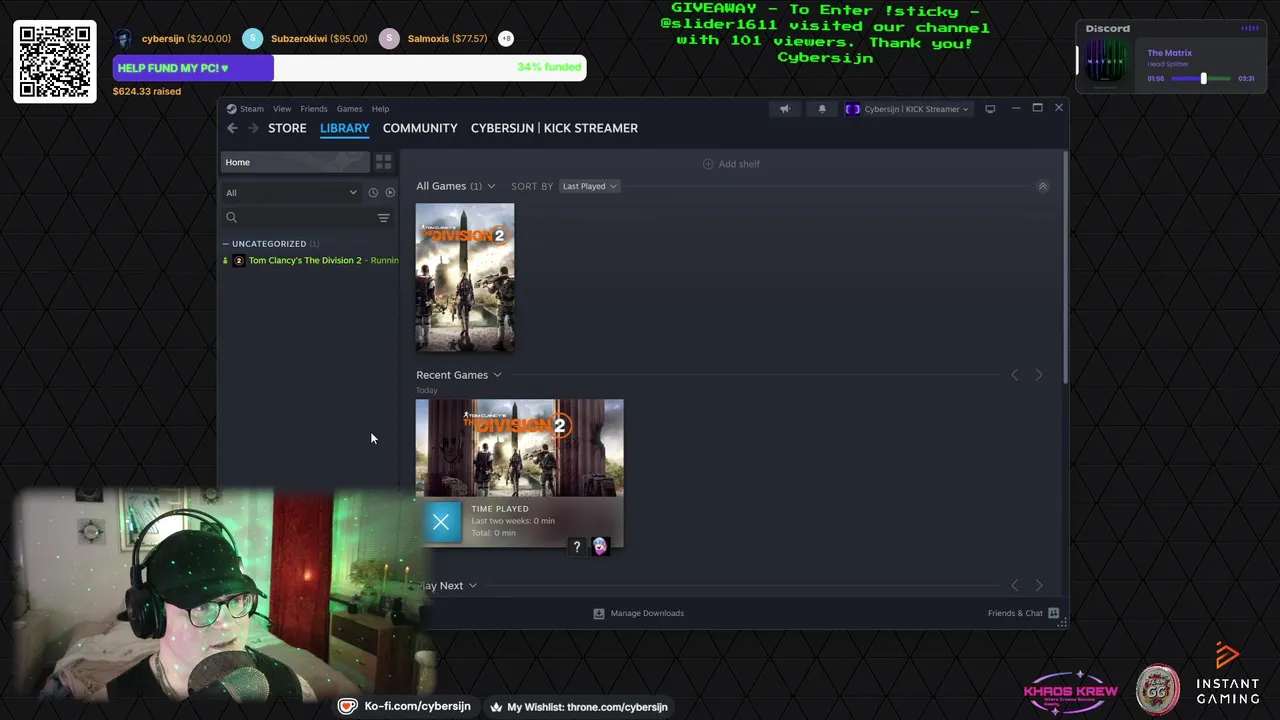
Task: Toggle sort by recent activity clock icon
Action: coord(373,193)
